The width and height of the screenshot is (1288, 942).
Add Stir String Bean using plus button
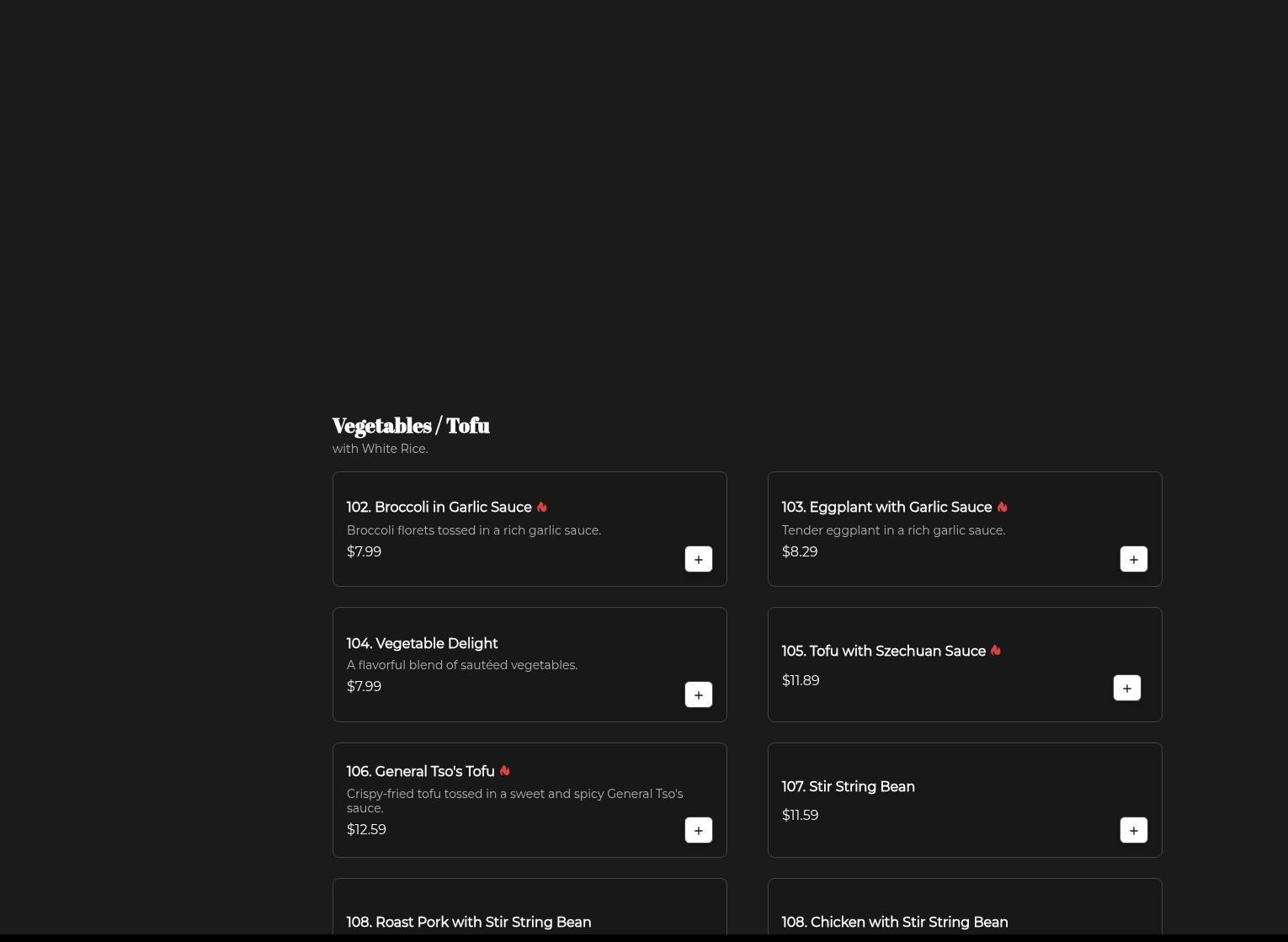[1133, 831]
